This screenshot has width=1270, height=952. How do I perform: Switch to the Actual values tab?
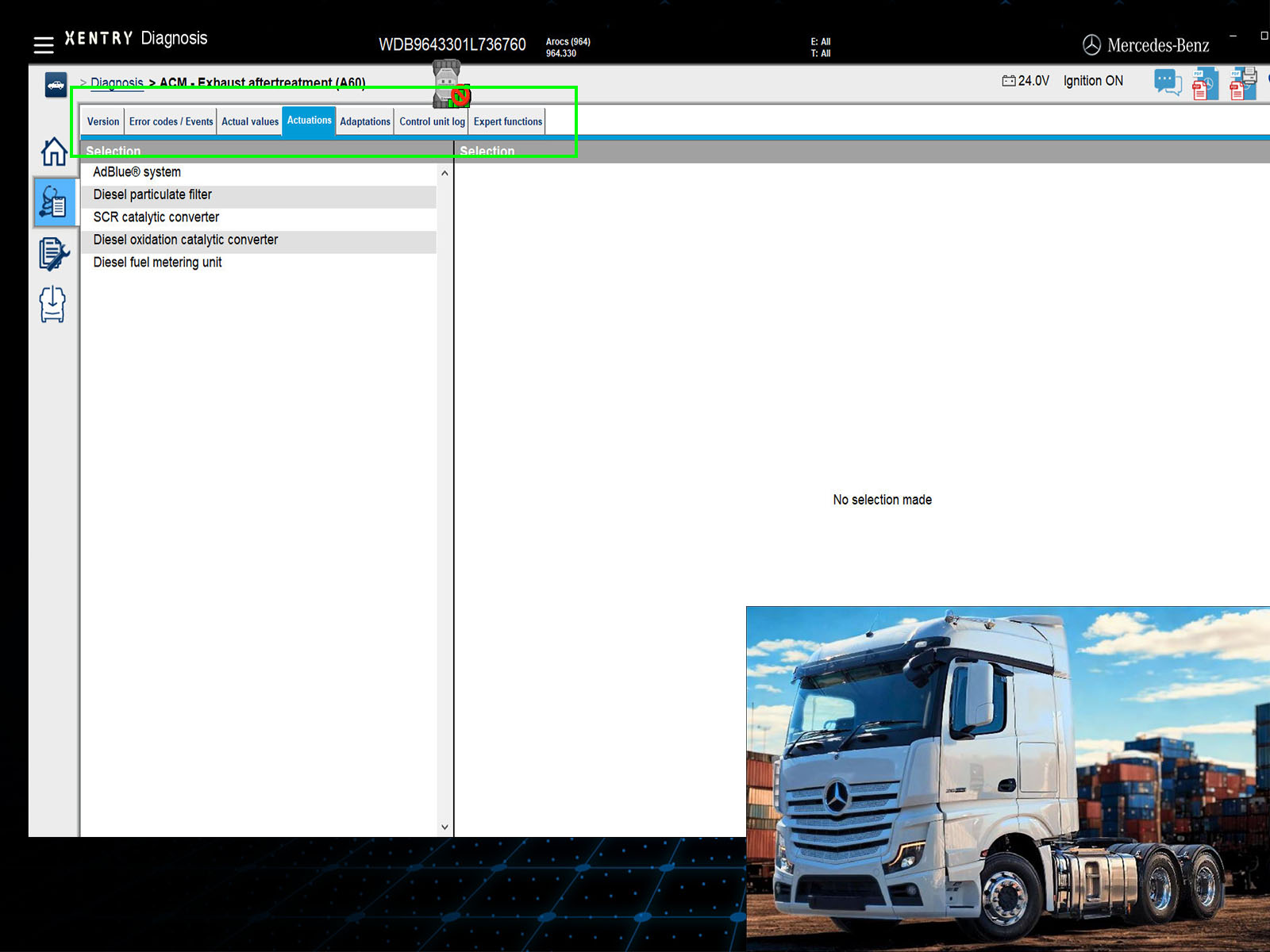(250, 122)
